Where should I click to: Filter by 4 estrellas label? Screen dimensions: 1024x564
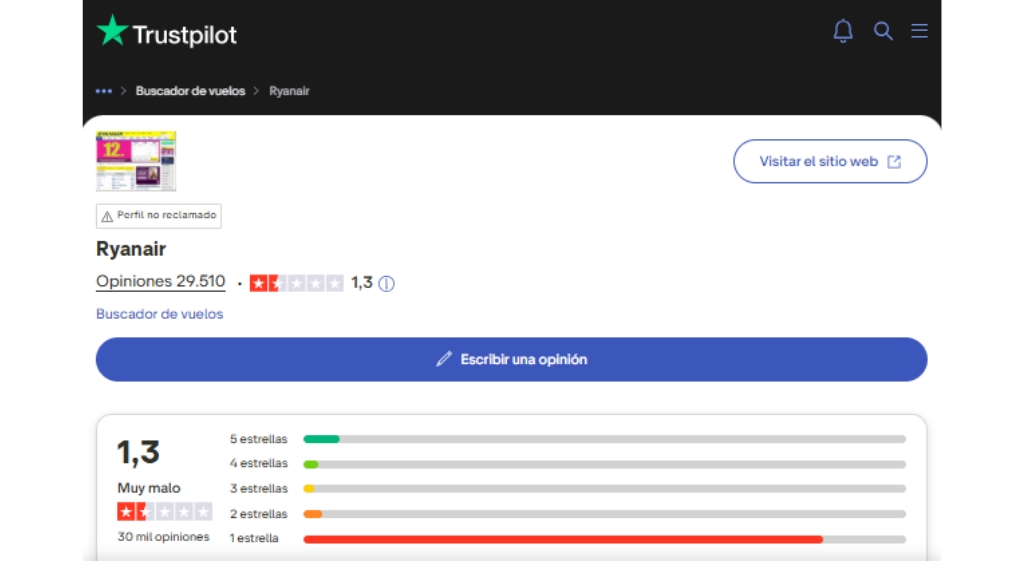click(259, 463)
